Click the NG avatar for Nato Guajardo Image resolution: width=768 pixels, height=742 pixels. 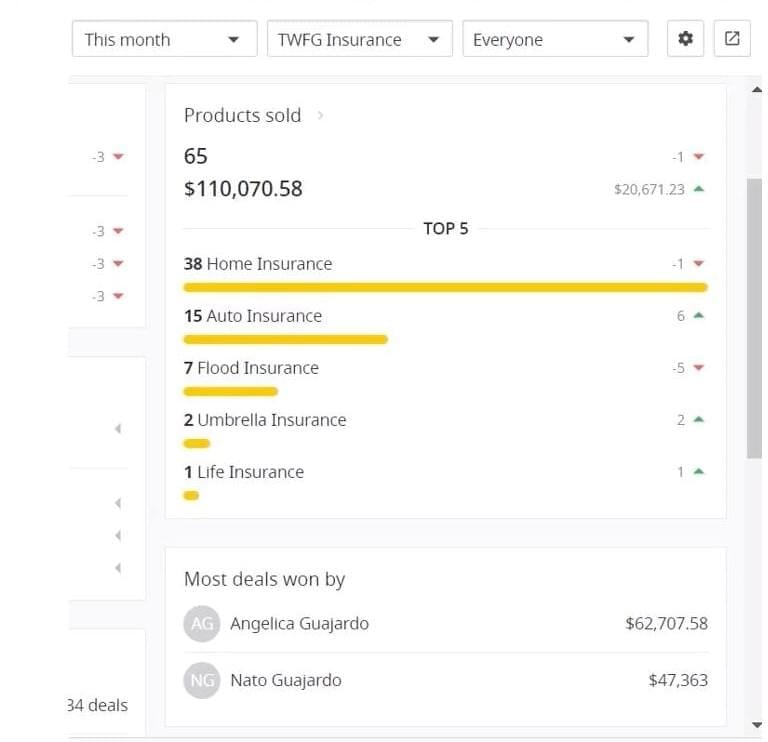coord(201,680)
